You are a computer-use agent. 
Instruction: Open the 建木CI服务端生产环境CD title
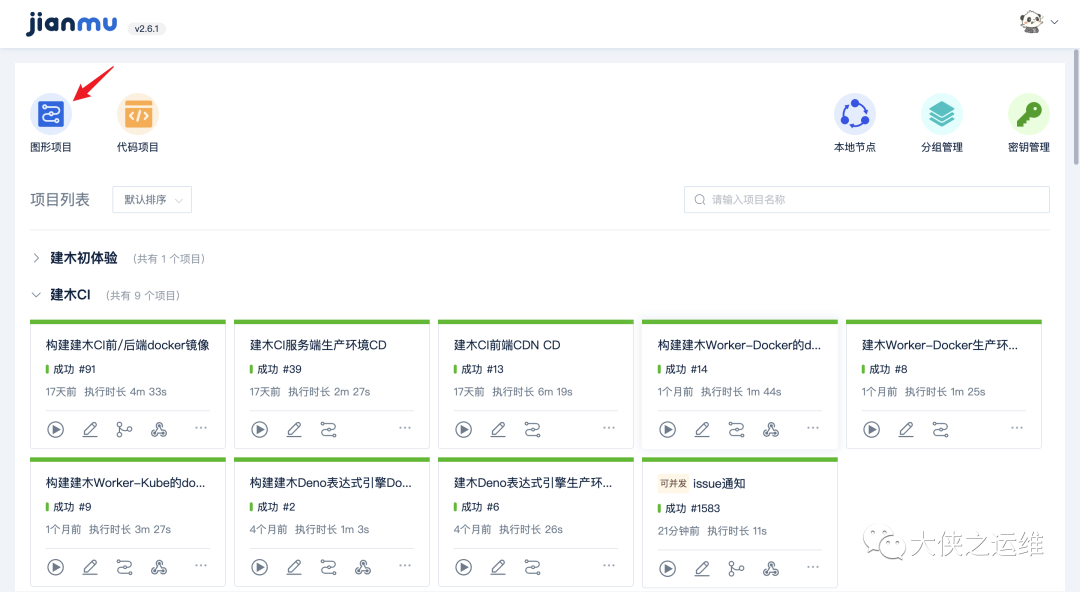(318, 345)
